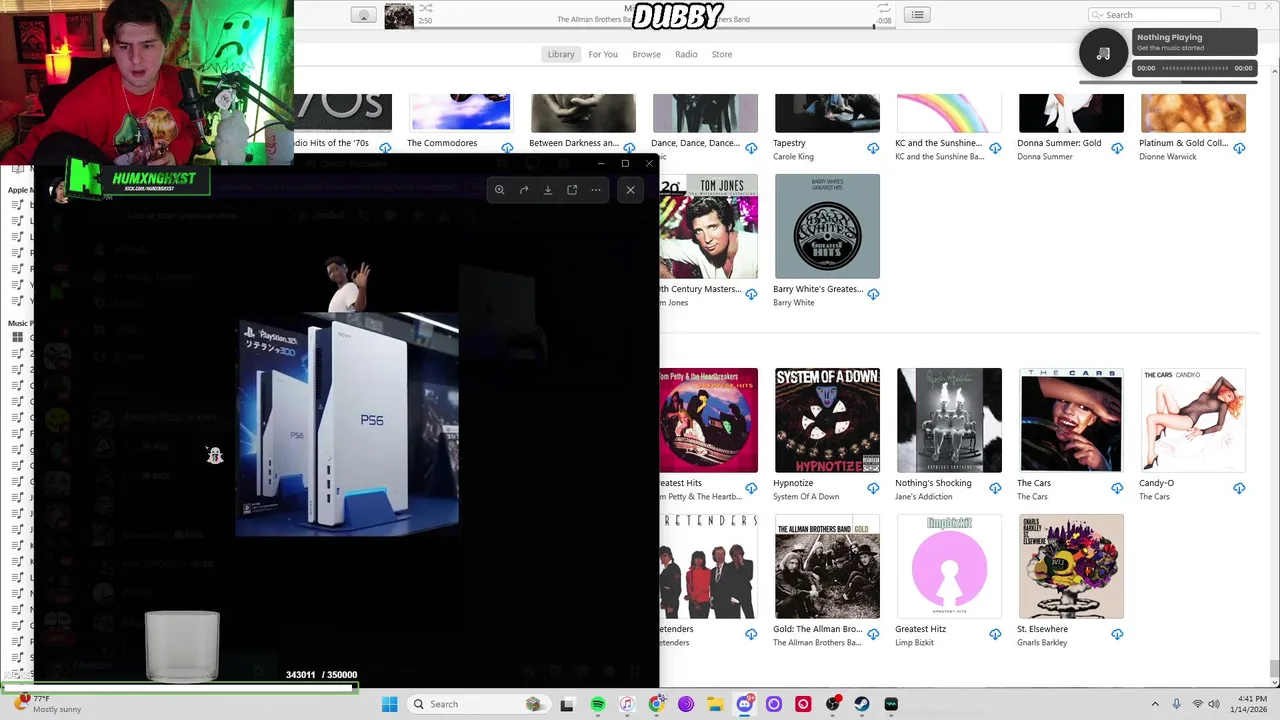This screenshot has width=1280, height=720.
Task: Toggle repeat in iTunes player
Action: (883, 8)
